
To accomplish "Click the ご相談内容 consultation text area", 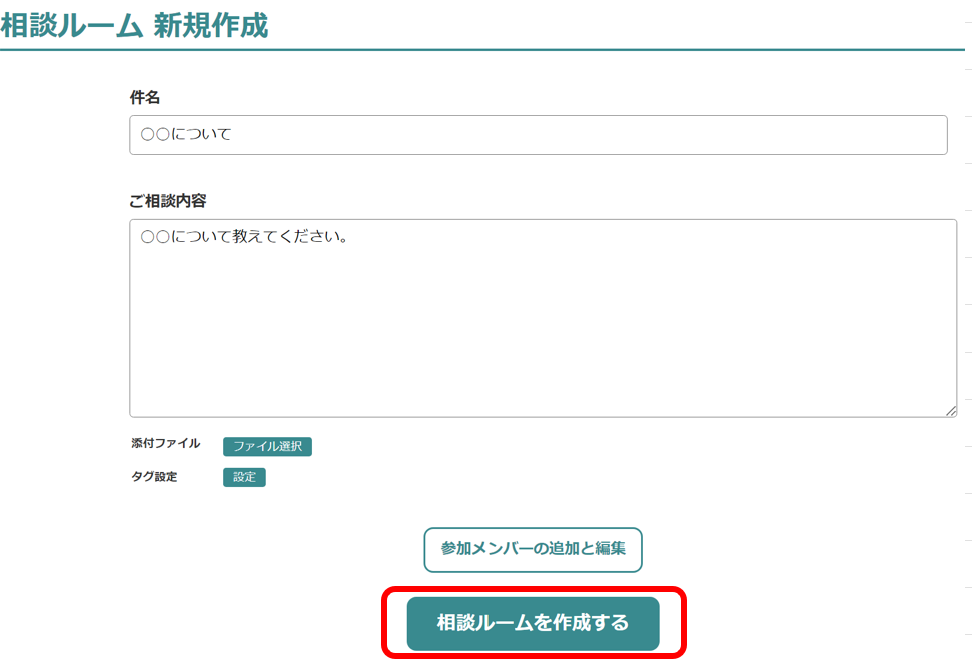I will click(x=543, y=318).
